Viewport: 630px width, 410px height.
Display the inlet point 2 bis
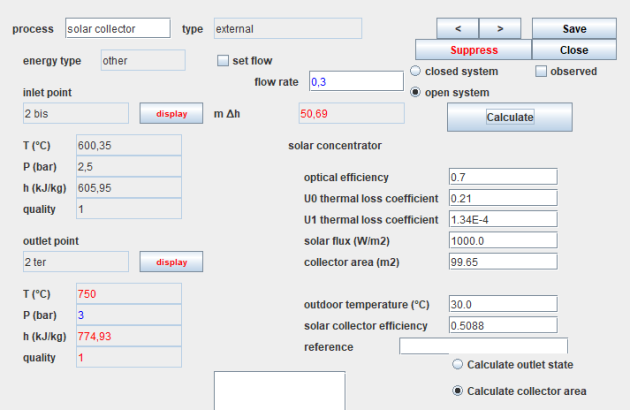[x=171, y=114]
